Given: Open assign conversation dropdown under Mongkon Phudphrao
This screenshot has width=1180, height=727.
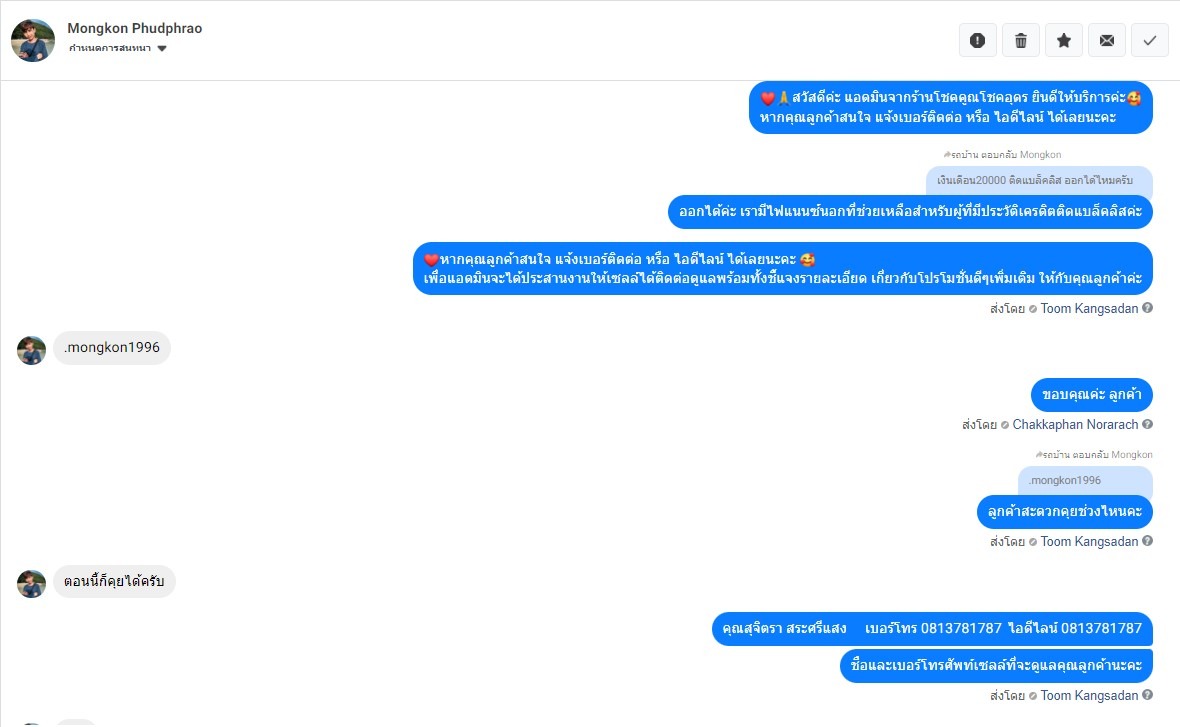Looking at the screenshot, I should pos(117,48).
